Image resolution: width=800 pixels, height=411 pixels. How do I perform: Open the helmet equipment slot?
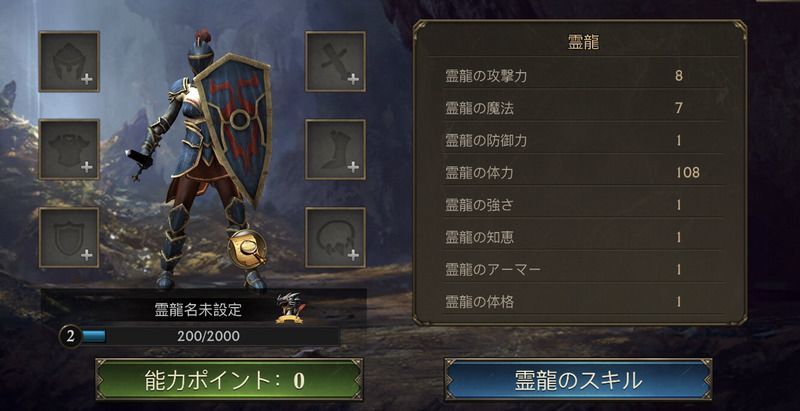tap(69, 61)
